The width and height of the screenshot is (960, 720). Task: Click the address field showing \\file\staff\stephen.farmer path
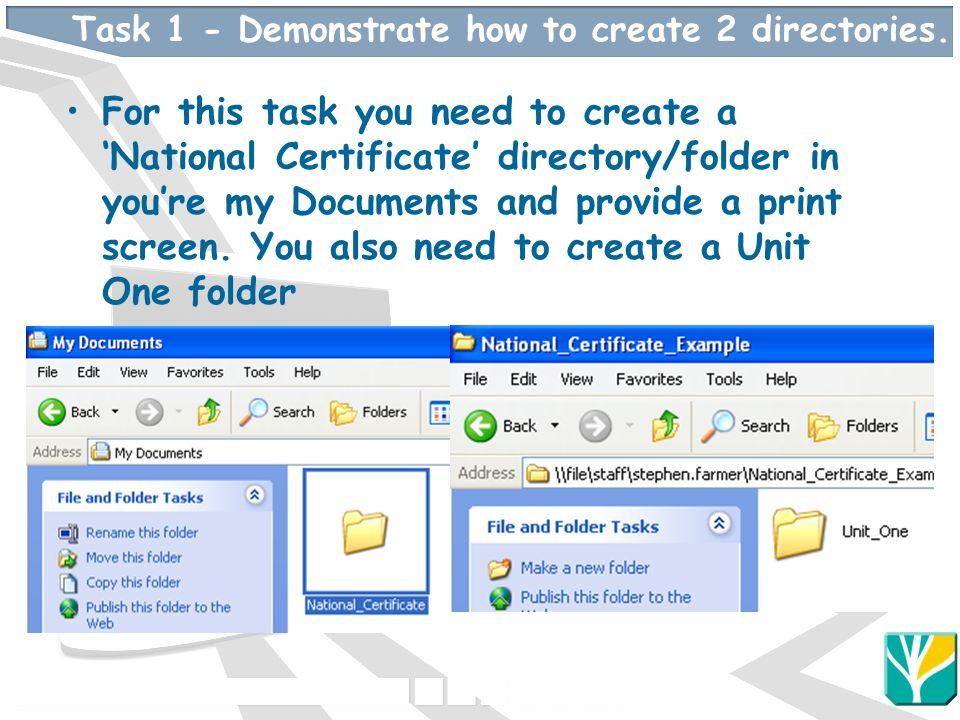coord(728,474)
